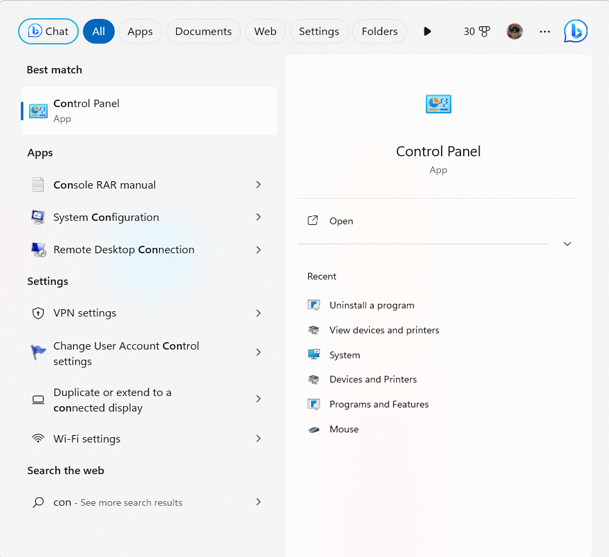
Task: Open the three-dot more options menu
Action: tap(545, 31)
